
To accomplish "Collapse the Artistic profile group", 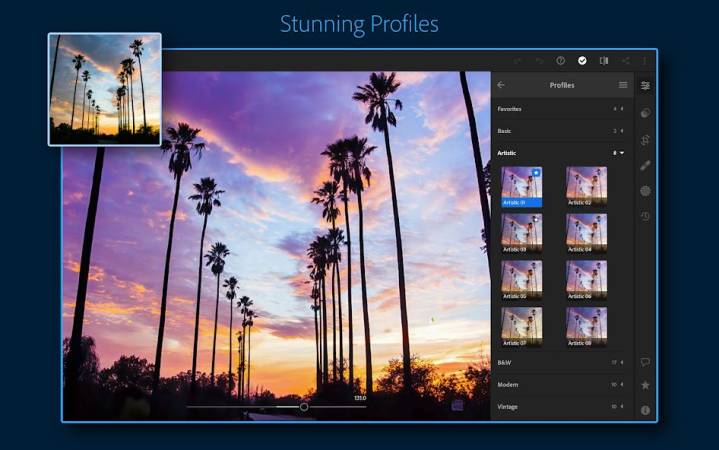I will click(622, 153).
